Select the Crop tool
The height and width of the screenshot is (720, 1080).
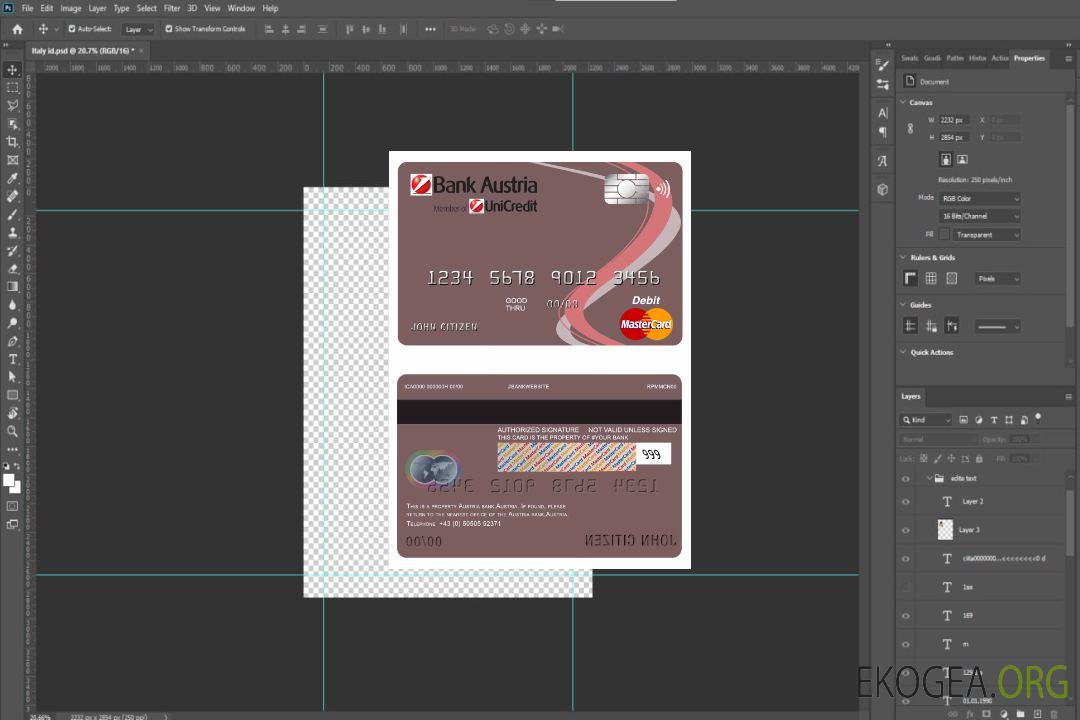12,142
